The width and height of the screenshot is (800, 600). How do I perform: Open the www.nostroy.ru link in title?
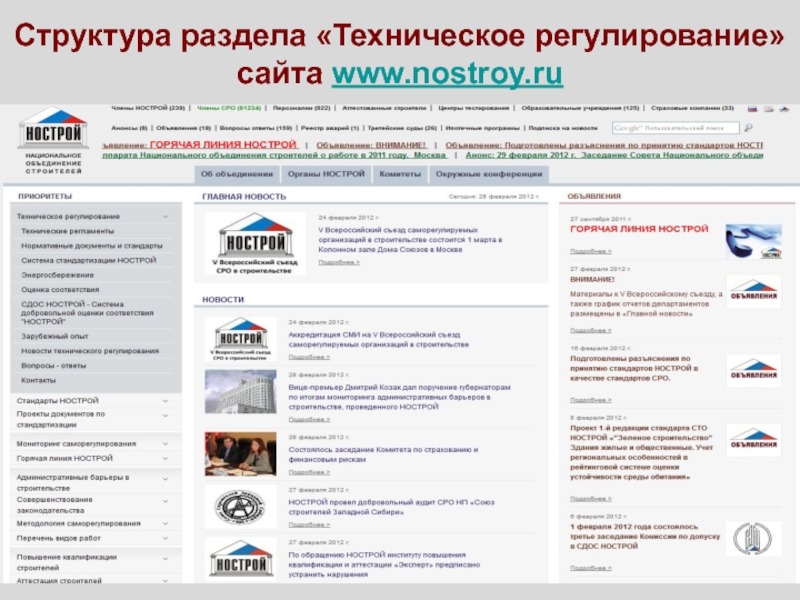tap(447, 74)
